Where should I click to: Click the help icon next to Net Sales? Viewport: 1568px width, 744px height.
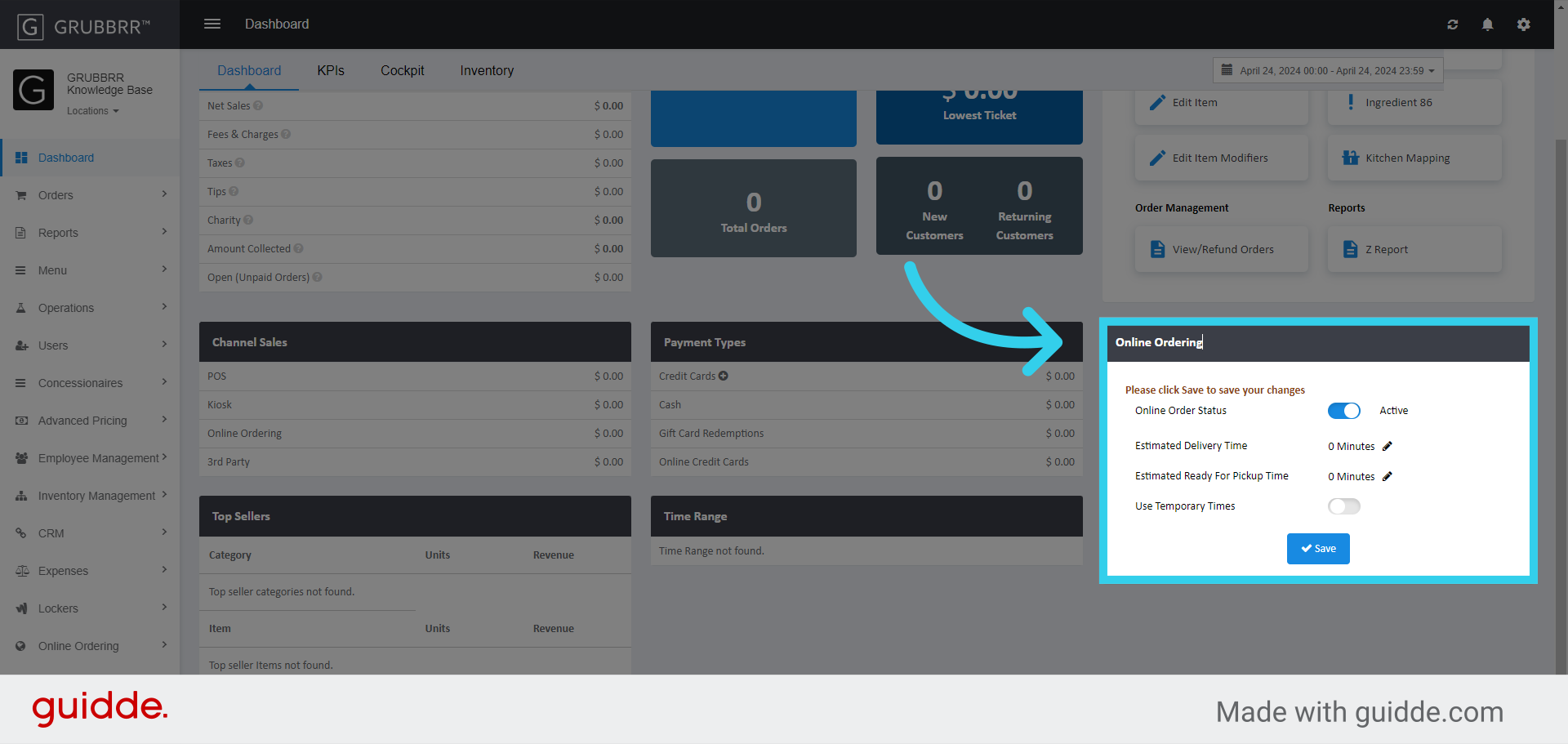[x=258, y=105]
